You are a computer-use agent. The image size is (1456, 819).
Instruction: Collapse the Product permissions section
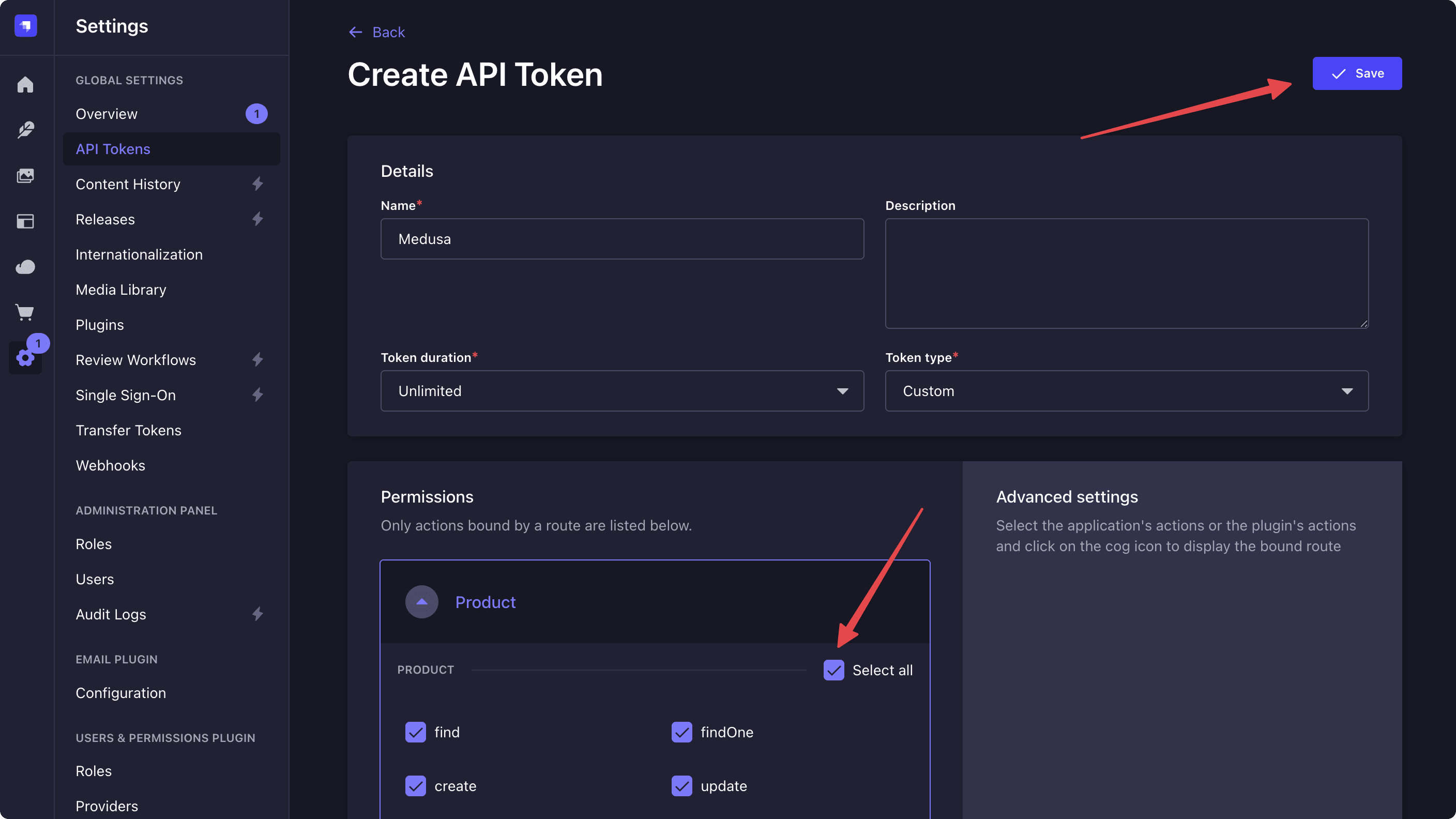422,602
